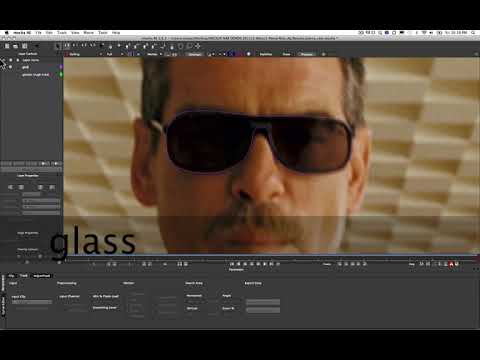Screen dimensions: 480x360
Task: Click the Track Forwards button
Action: tap(365, 264)
